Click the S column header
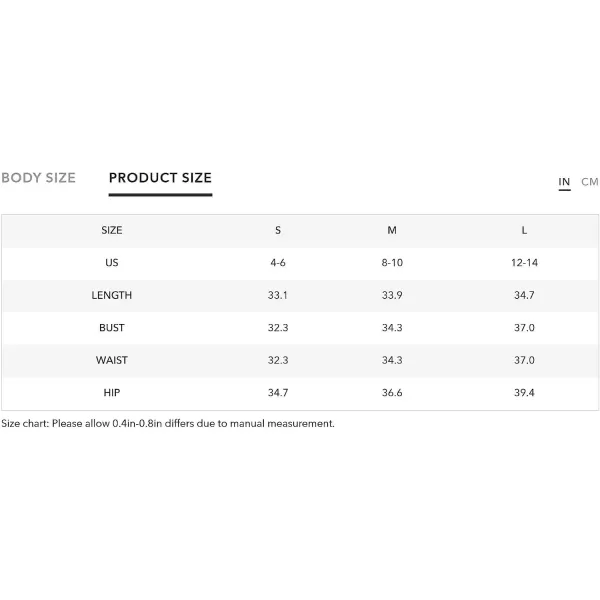The width and height of the screenshot is (600, 600). tap(278, 230)
